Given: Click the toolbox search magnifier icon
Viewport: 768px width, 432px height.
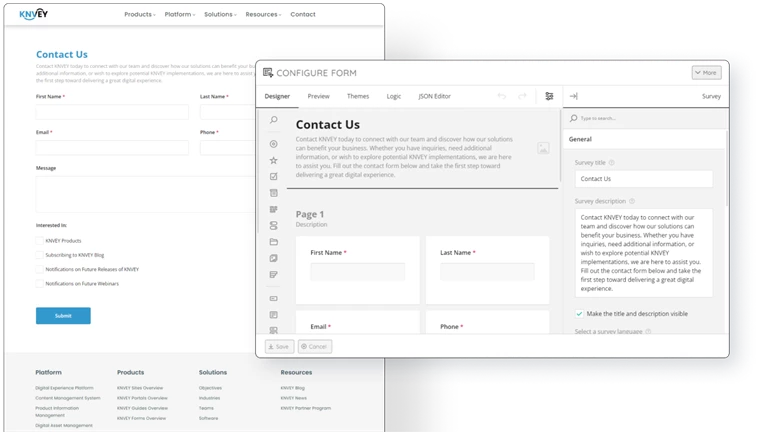Looking at the screenshot, I should [273, 120].
